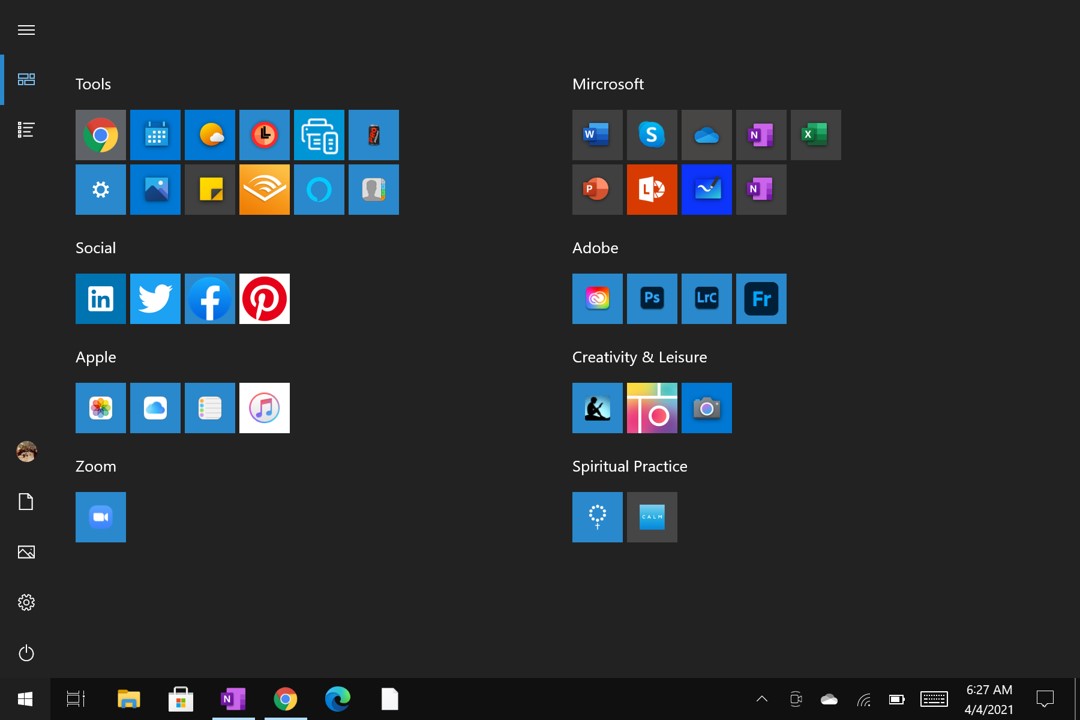Click the Windows Start button
1080x720 pixels.
[25, 699]
